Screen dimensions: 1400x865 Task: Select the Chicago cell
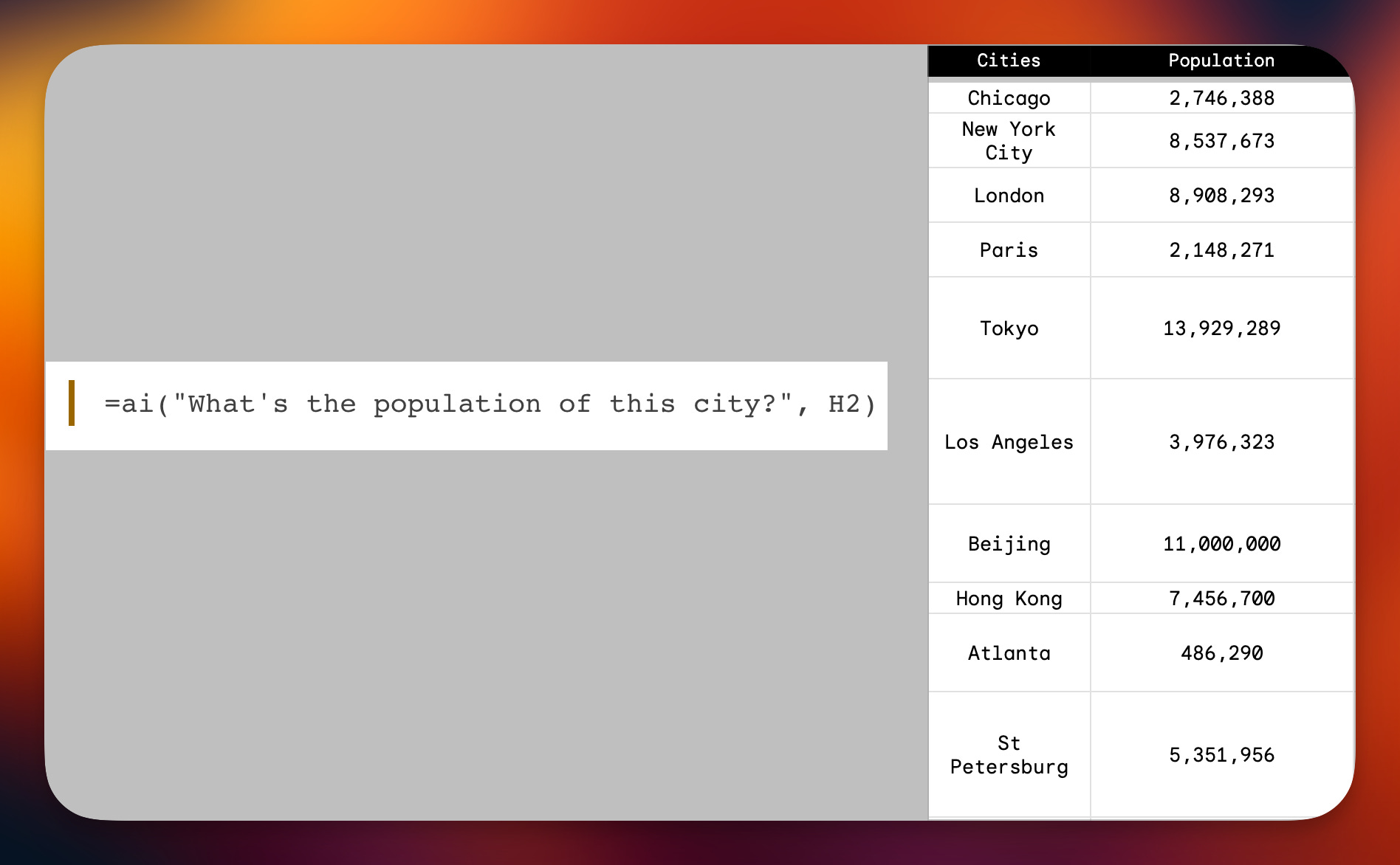(1009, 97)
